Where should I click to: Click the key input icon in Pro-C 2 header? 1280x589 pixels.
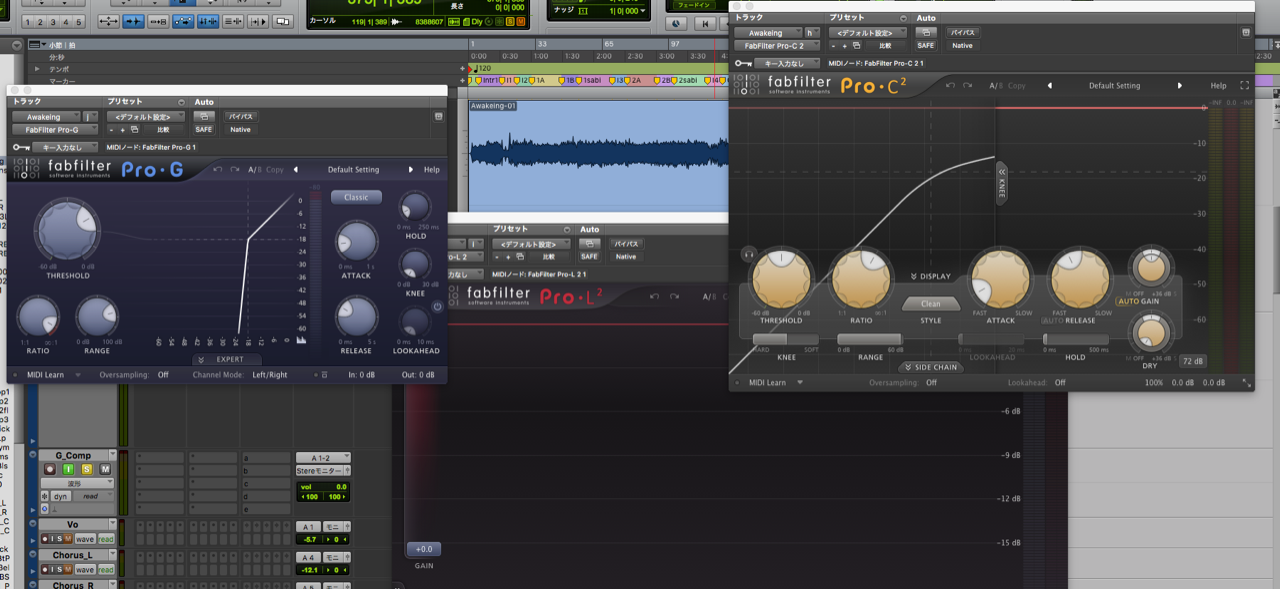click(743, 63)
